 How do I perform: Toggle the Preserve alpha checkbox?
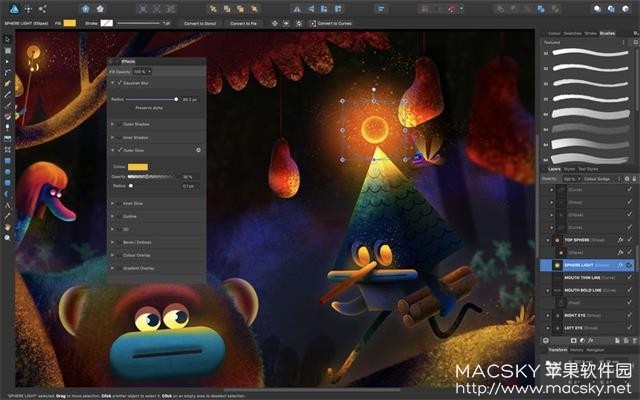click(x=131, y=108)
